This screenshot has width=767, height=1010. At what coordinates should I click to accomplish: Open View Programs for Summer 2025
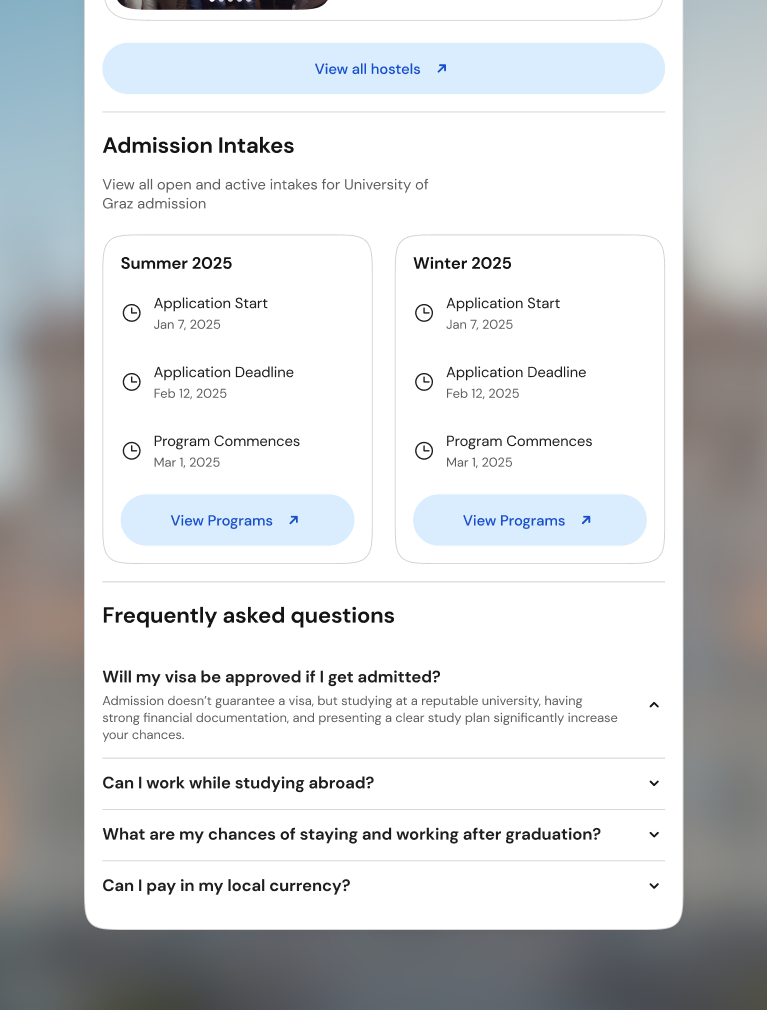(237, 520)
